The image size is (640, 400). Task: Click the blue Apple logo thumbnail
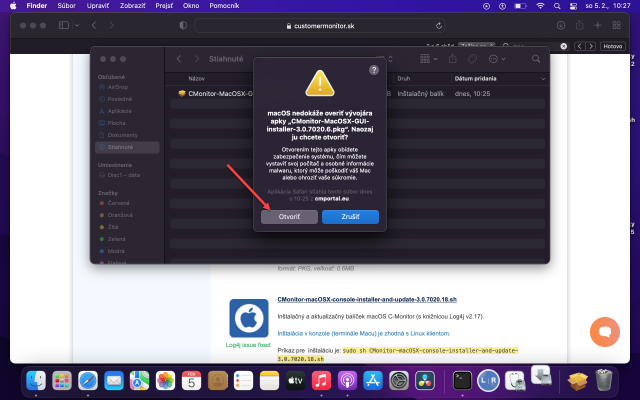click(249, 318)
